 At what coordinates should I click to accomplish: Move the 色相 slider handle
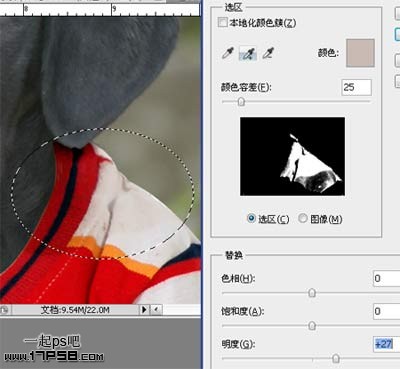[x=312, y=293]
